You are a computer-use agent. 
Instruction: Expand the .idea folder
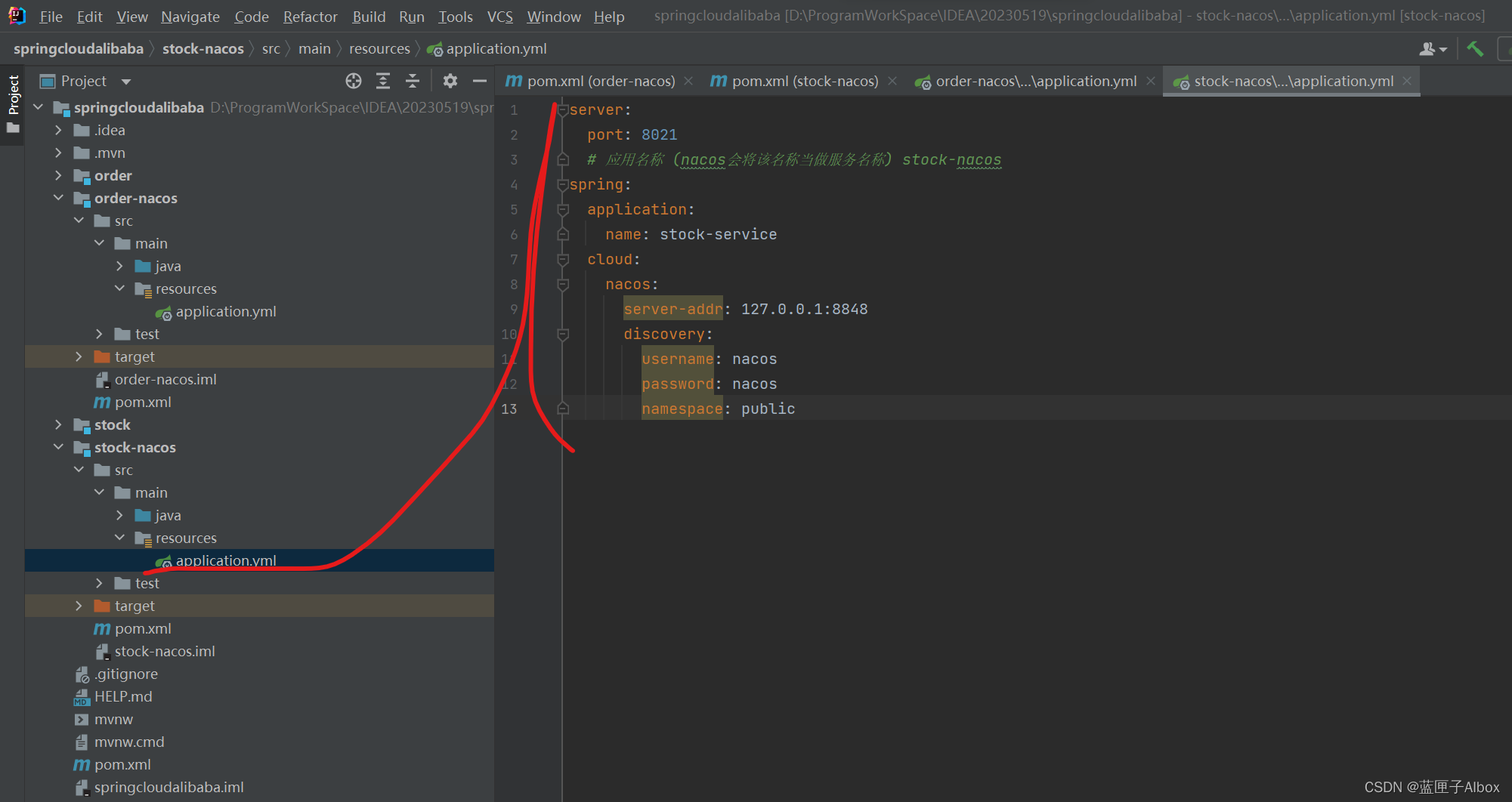pyautogui.click(x=58, y=130)
